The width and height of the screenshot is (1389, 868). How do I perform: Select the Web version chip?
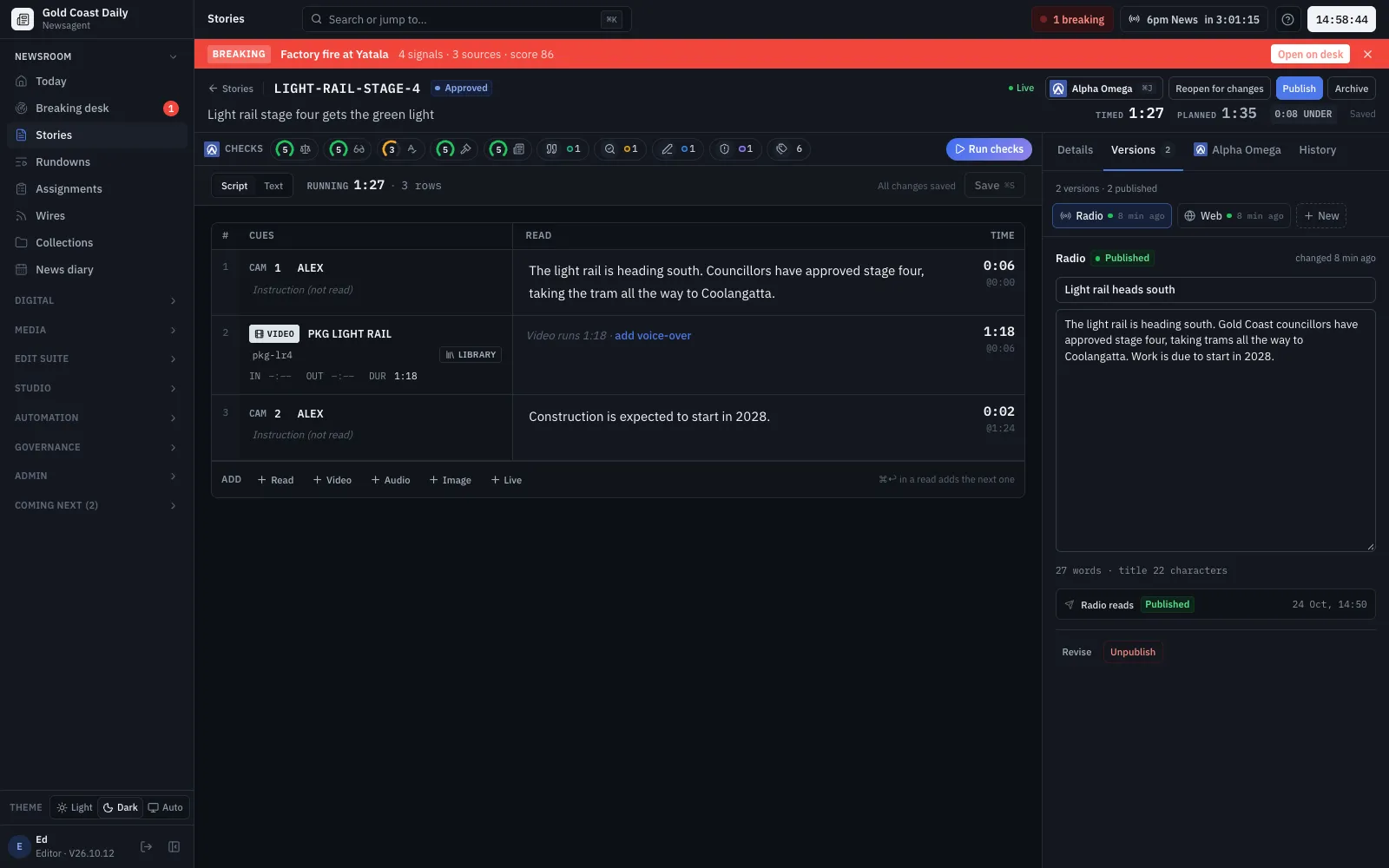coord(1234,216)
